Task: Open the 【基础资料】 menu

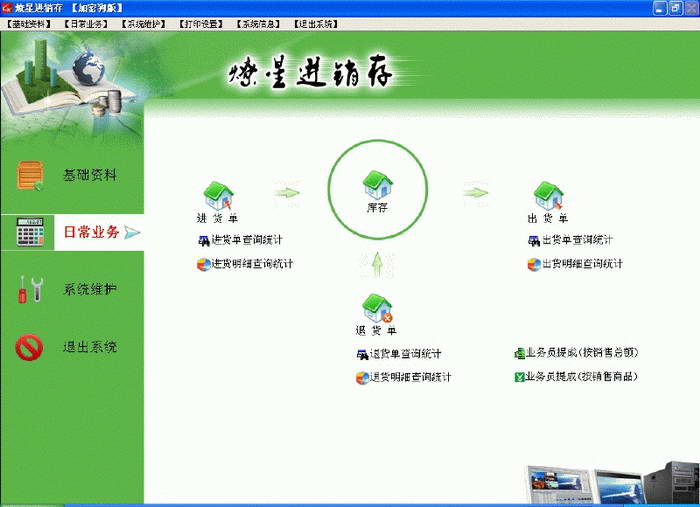Action: [x=29, y=24]
